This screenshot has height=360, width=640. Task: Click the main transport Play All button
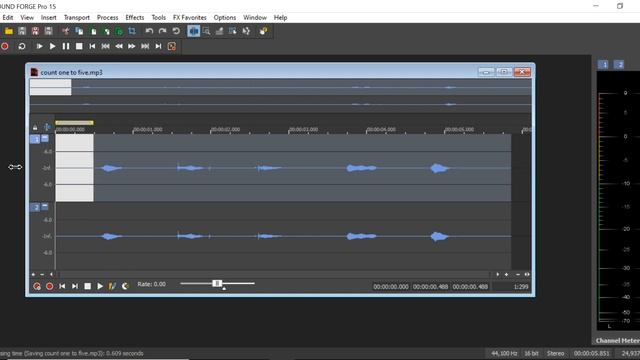(39, 47)
